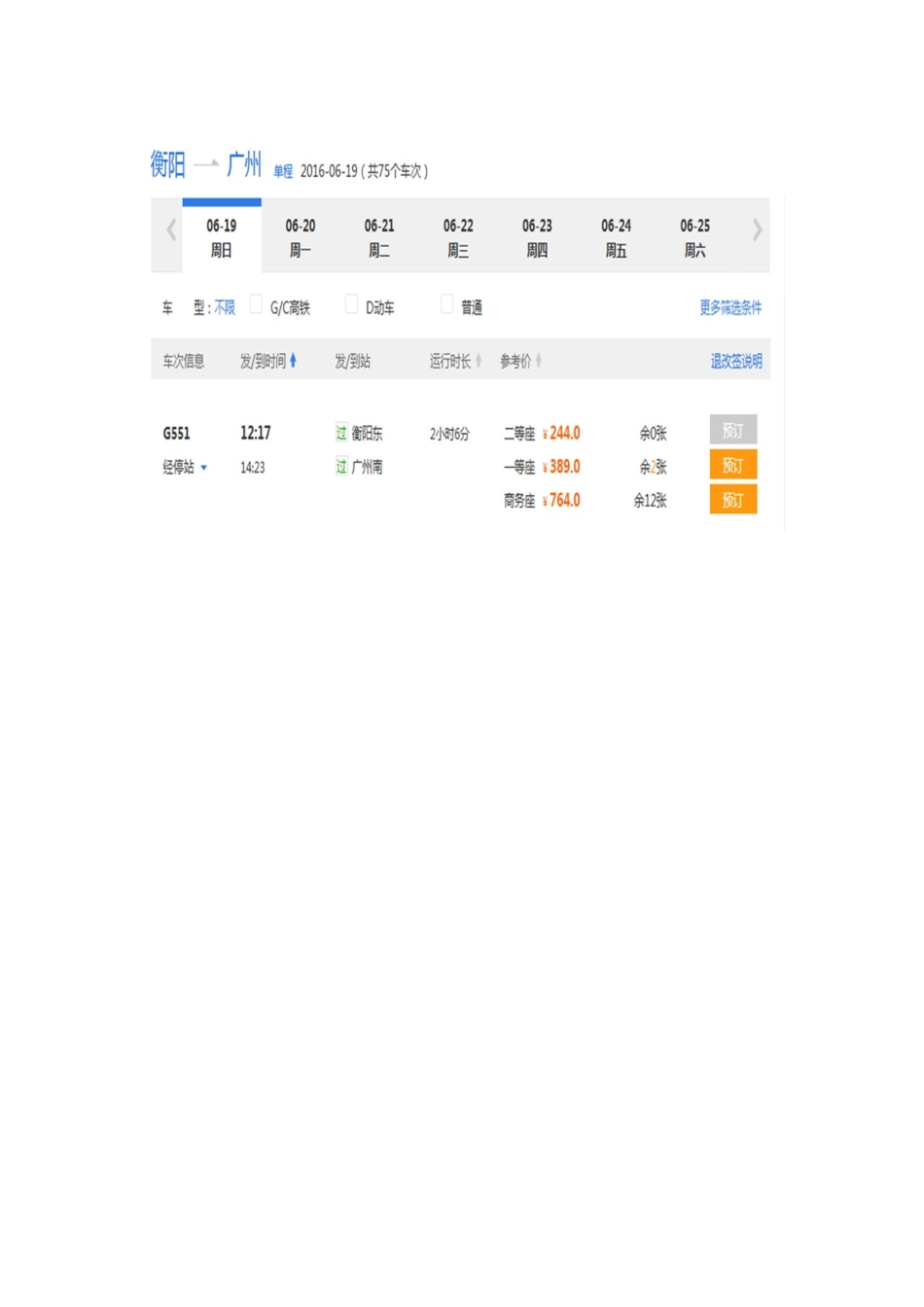Go to next dates with right arrow

tap(757, 230)
